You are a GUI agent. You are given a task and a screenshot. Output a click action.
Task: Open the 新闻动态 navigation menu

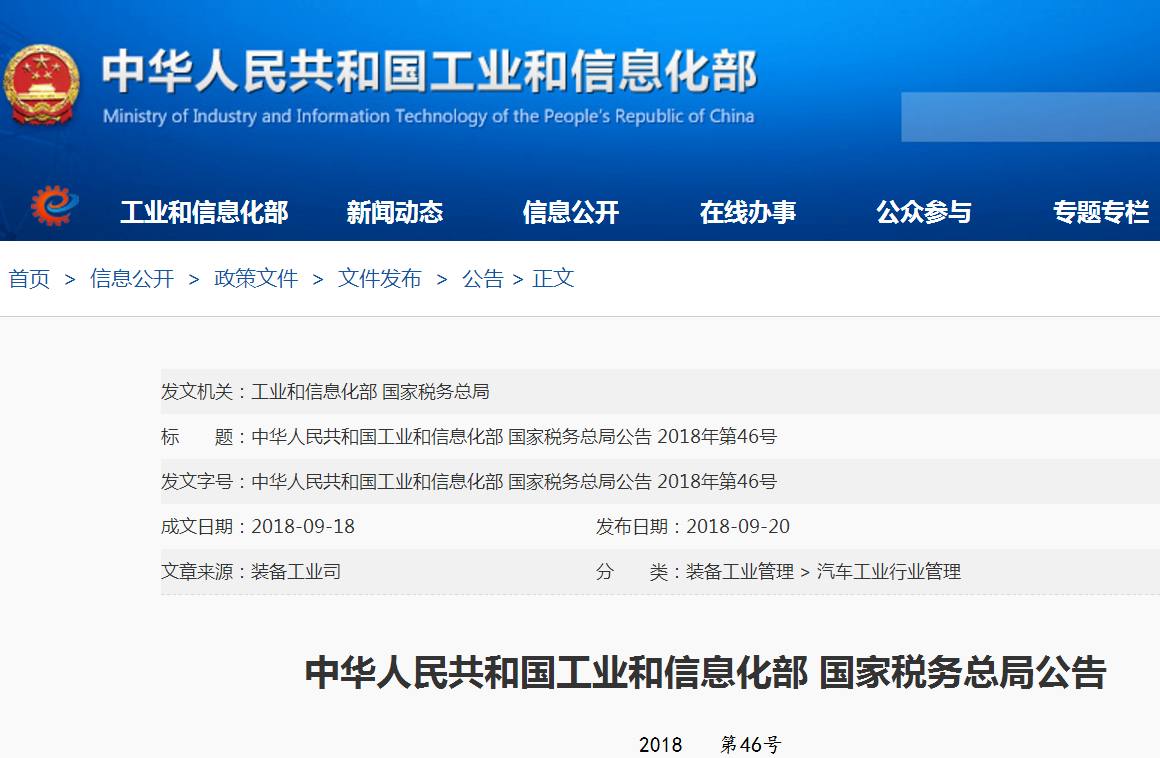pos(395,211)
